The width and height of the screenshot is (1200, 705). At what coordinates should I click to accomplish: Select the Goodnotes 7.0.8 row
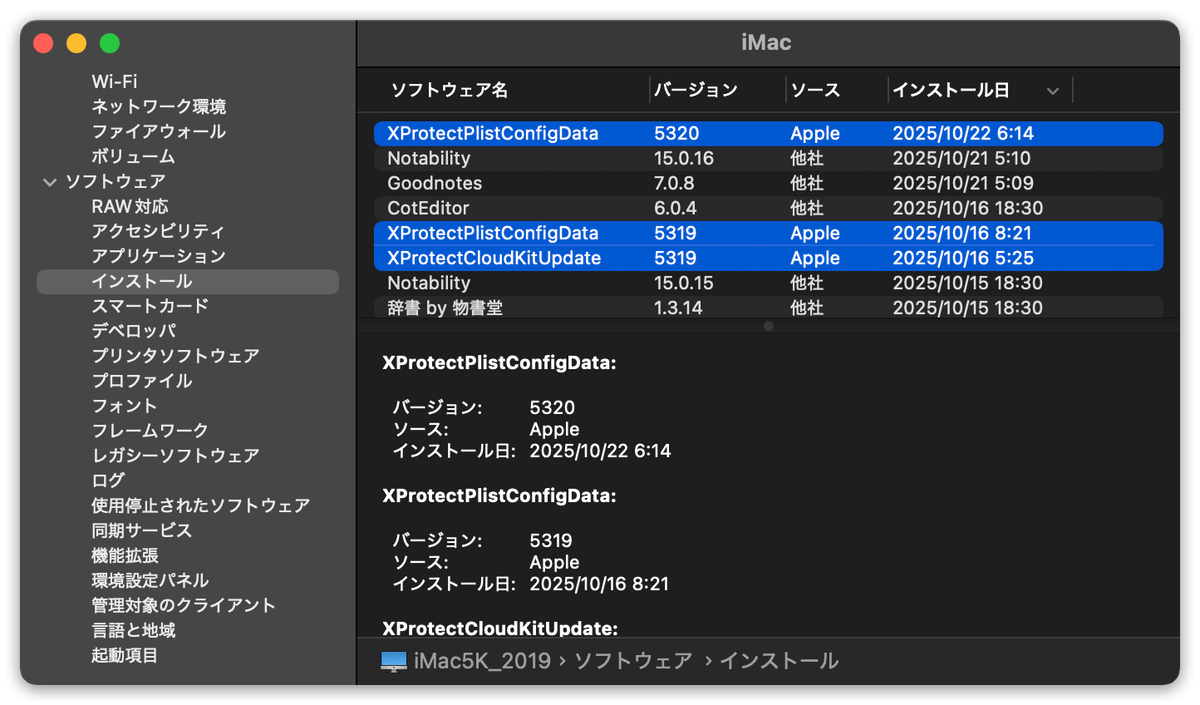(768, 184)
